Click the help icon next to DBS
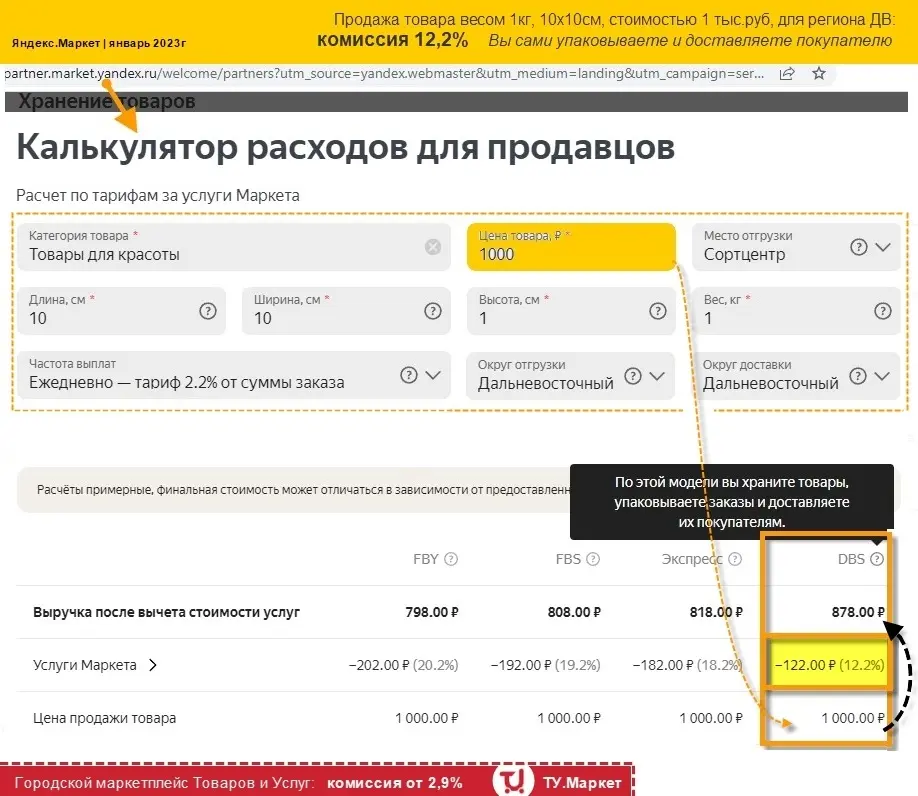Viewport: 918px width, 796px height. coord(877,559)
